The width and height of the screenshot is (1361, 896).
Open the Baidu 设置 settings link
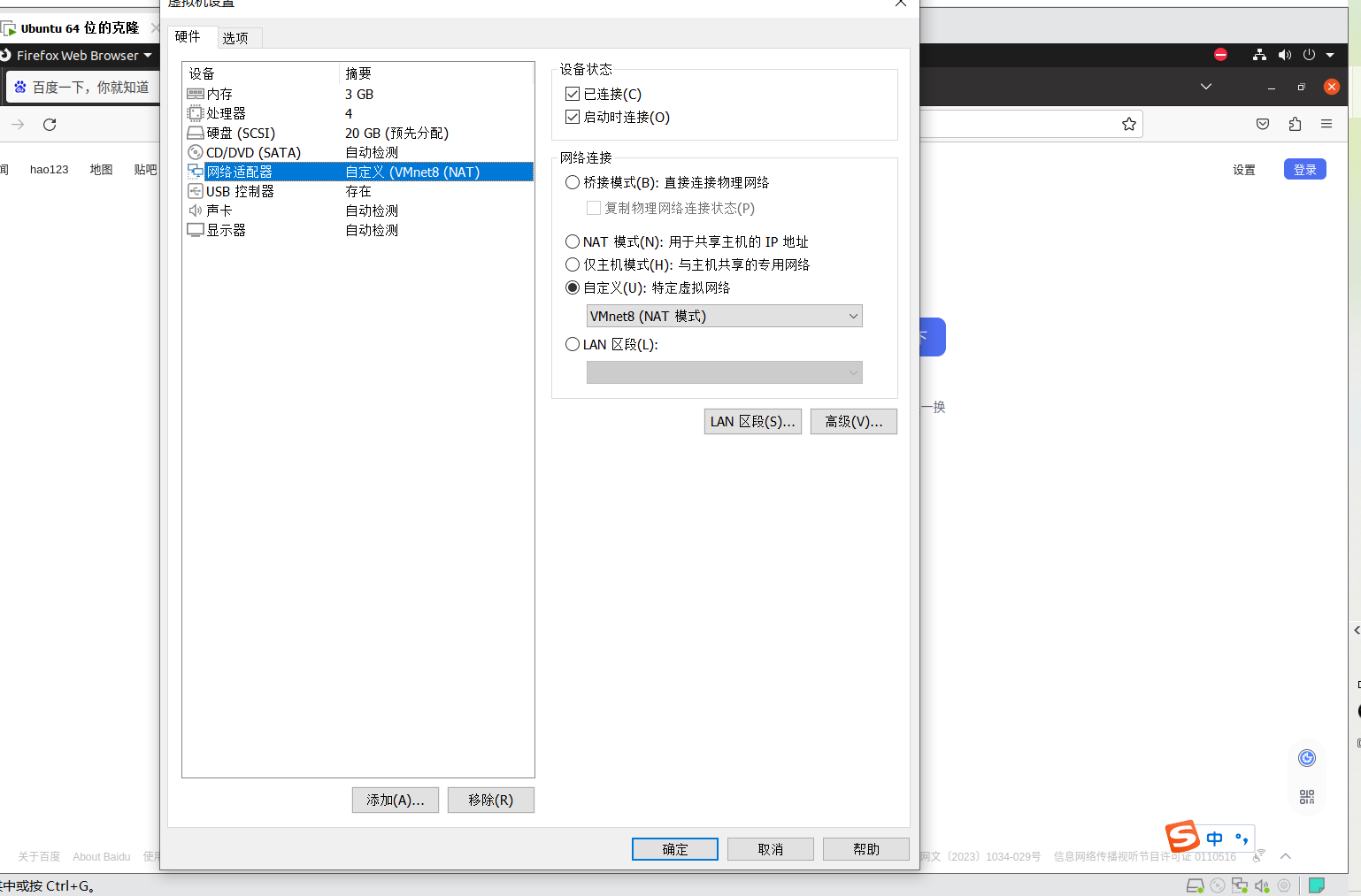point(1244,170)
